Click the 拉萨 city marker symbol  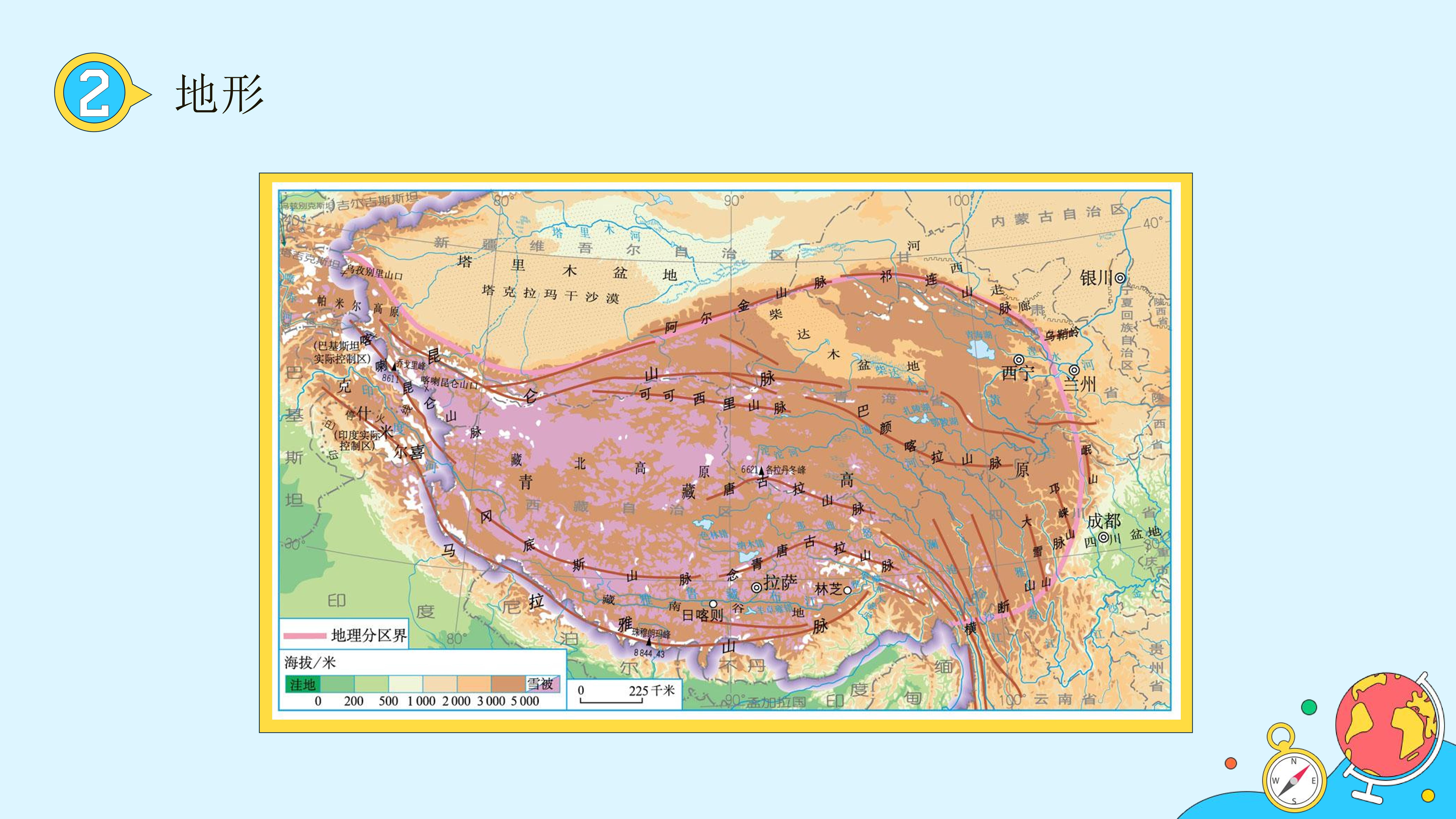756,588
